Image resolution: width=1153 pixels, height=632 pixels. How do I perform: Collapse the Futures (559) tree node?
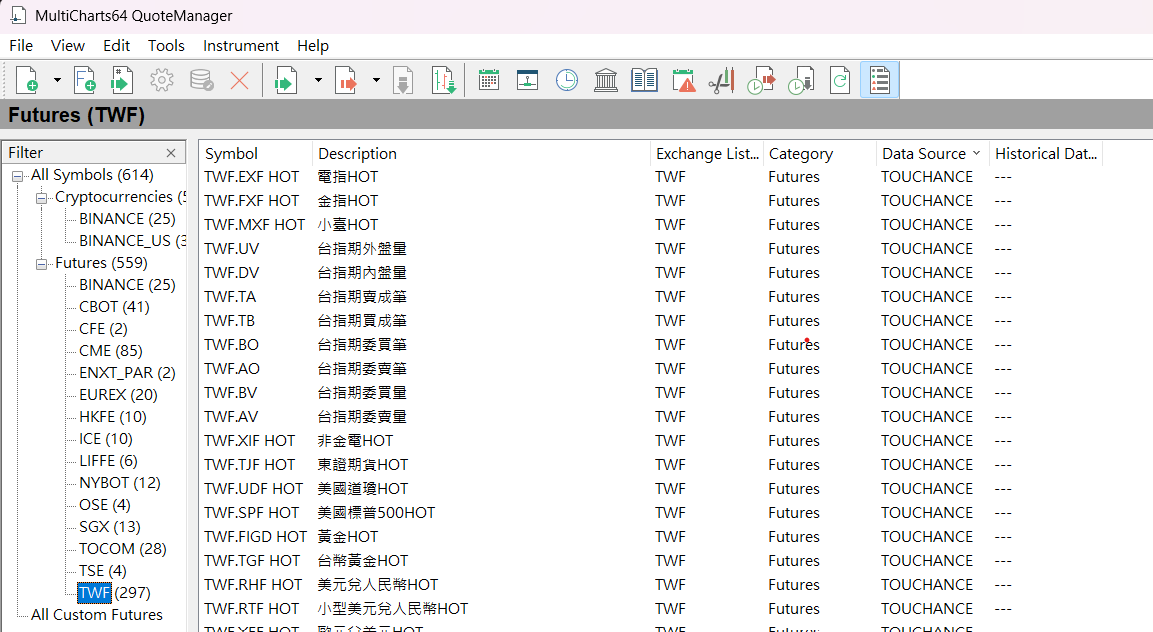(x=42, y=264)
